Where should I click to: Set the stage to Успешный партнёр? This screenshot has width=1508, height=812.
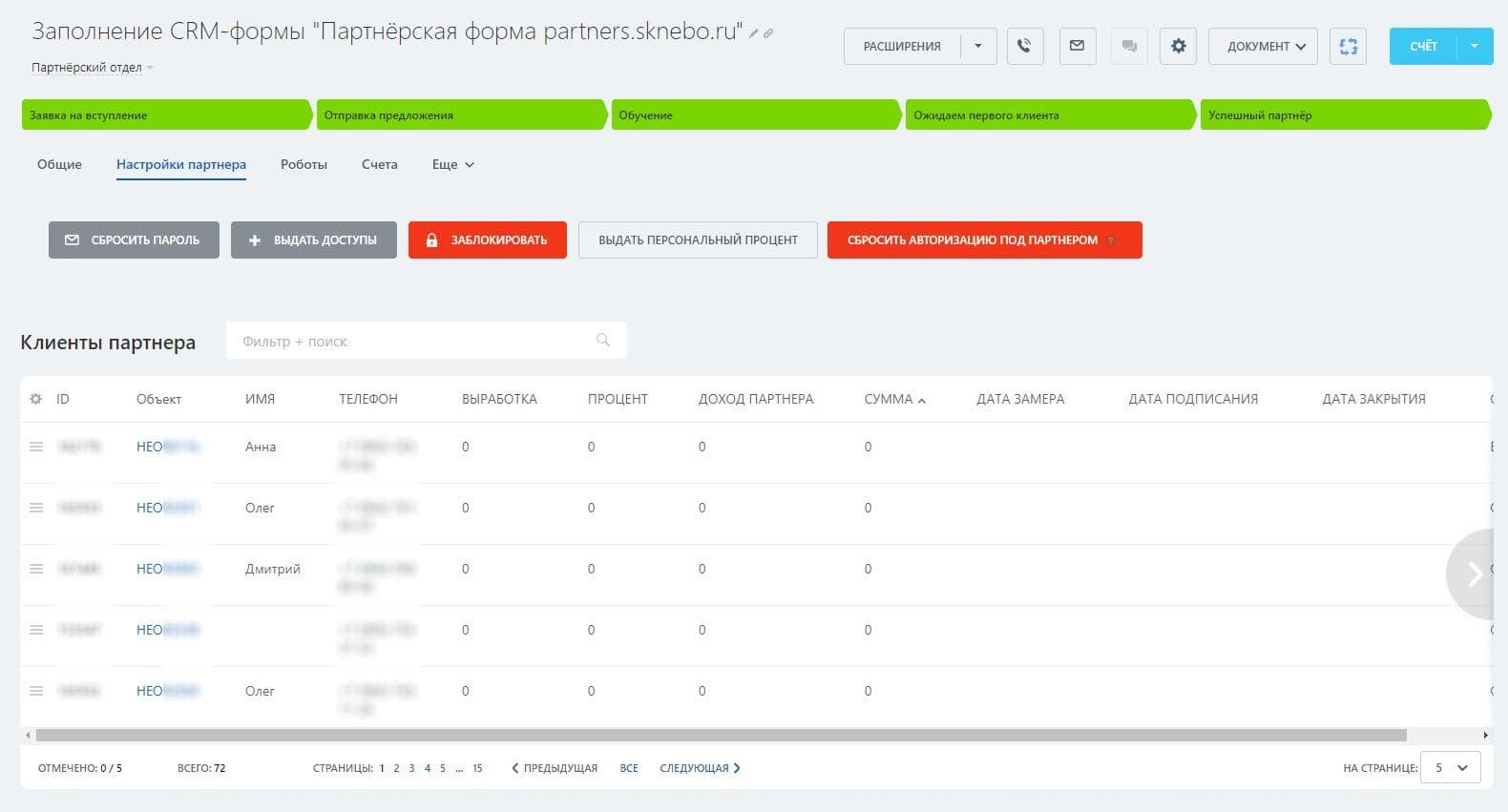(x=1345, y=115)
